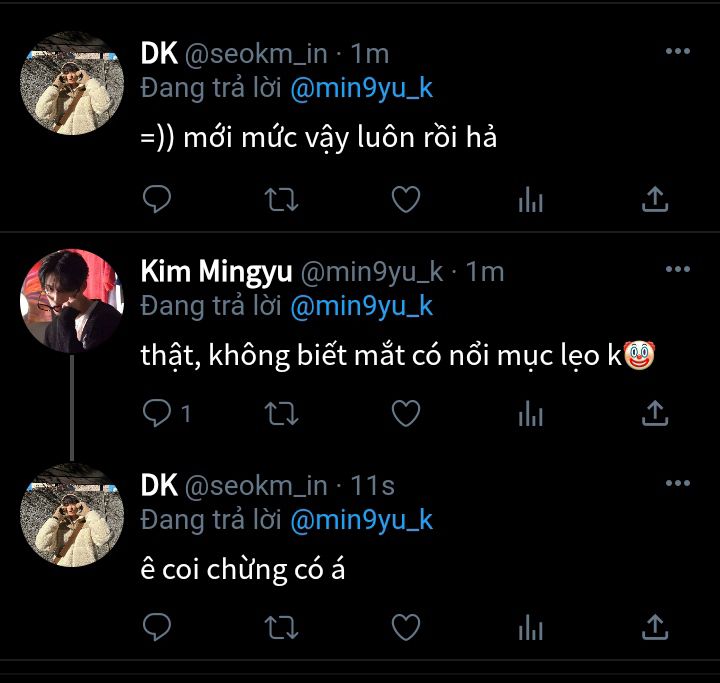Open Kim Mingyu's profile picture
Screen dimensions: 720x683
pos(72,301)
